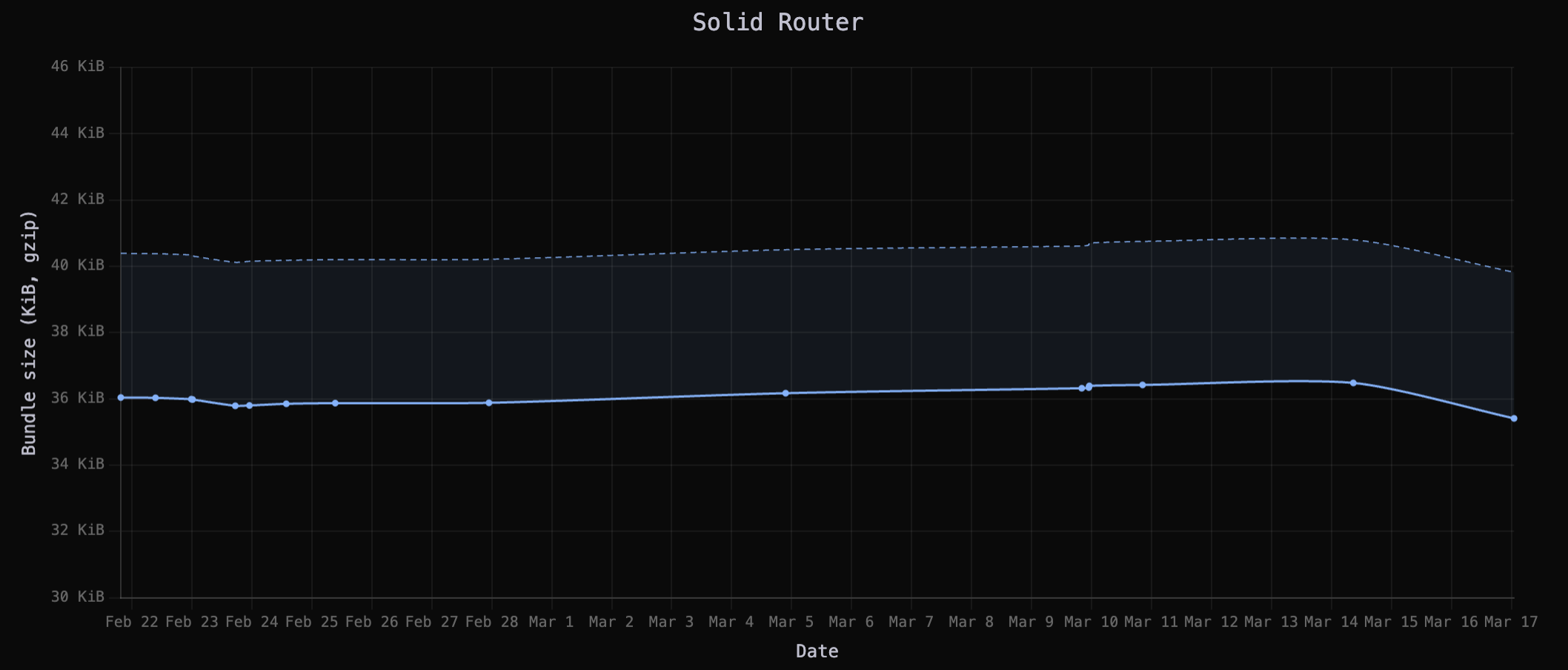Click the "Mar 14" date label
The height and width of the screenshot is (670, 1568).
click(1331, 622)
